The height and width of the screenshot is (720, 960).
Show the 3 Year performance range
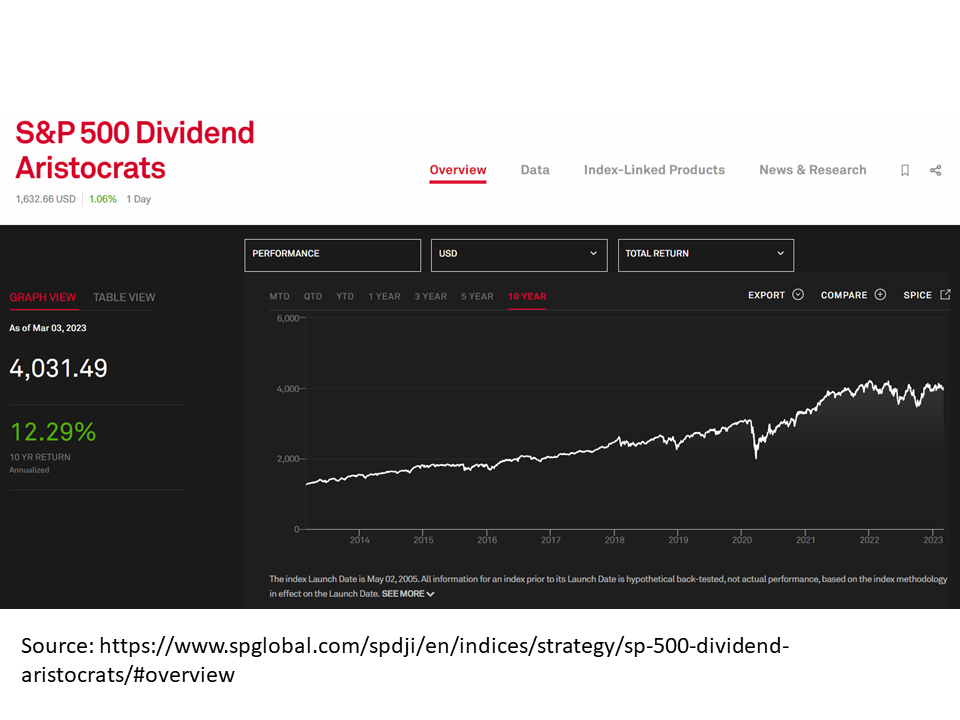[430, 296]
